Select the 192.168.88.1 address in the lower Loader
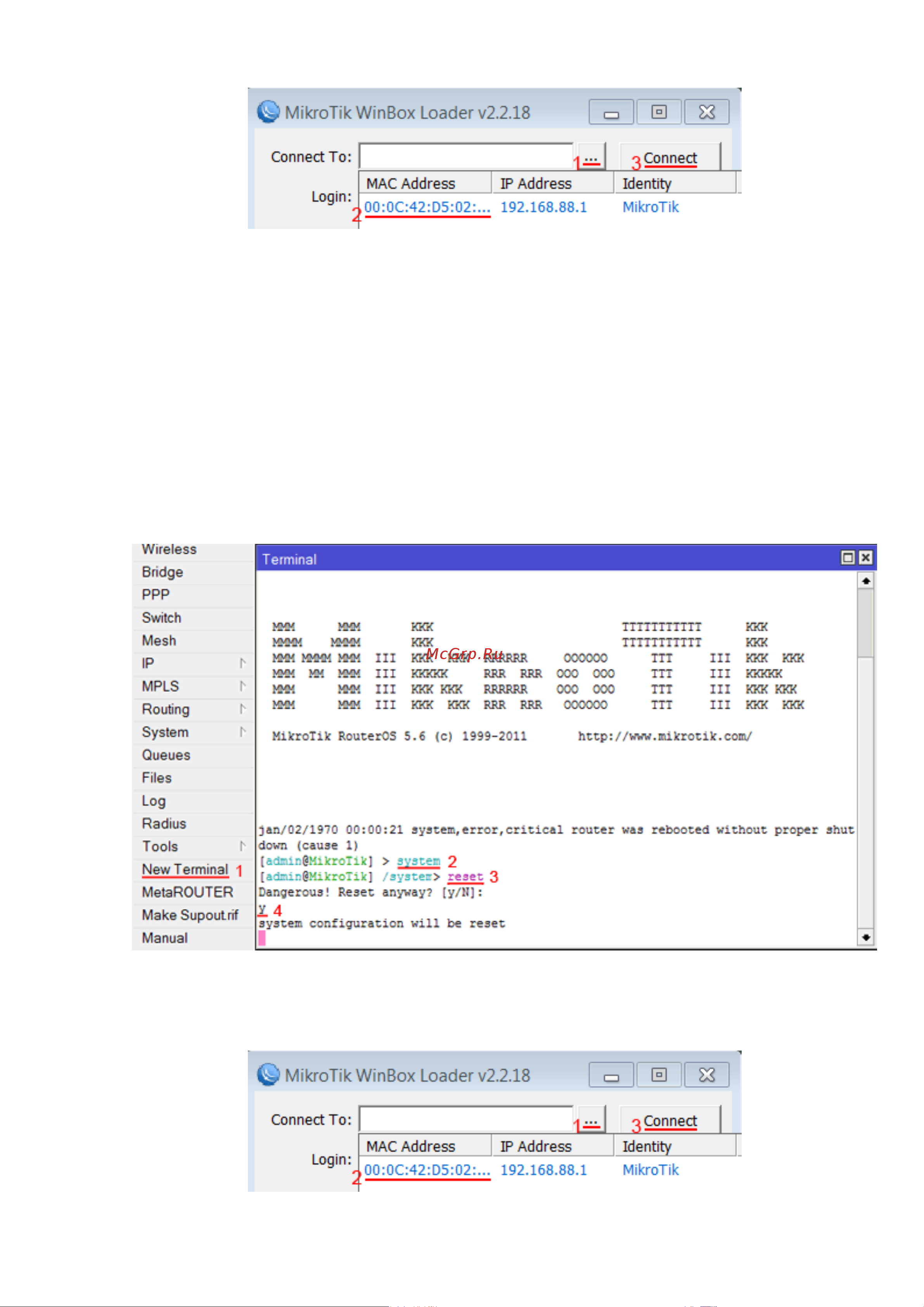 (x=543, y=1170)
